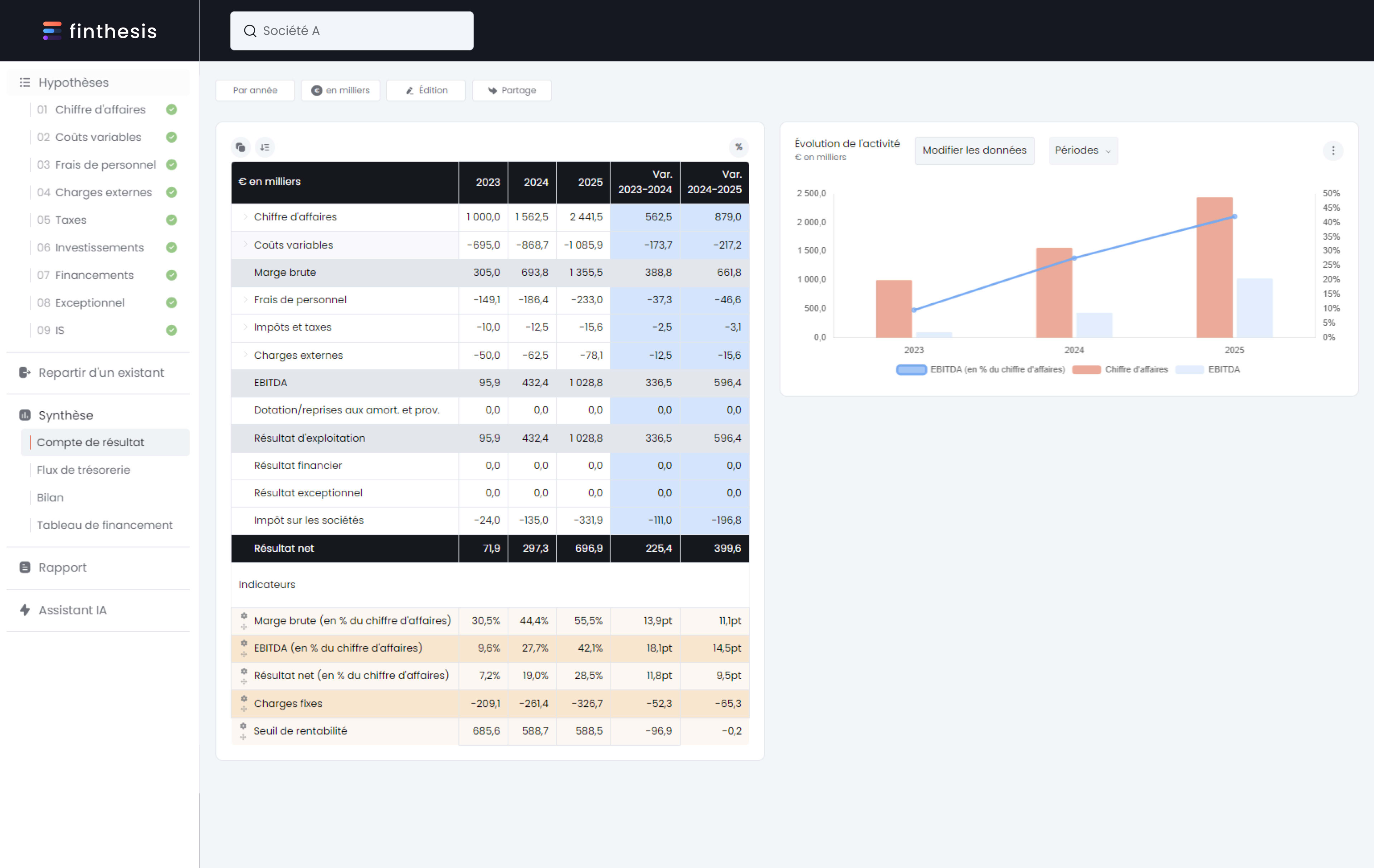Expand the Frais de personnel table row
The height and width of the screenshot is (868, 1374).
pos(245,299)
